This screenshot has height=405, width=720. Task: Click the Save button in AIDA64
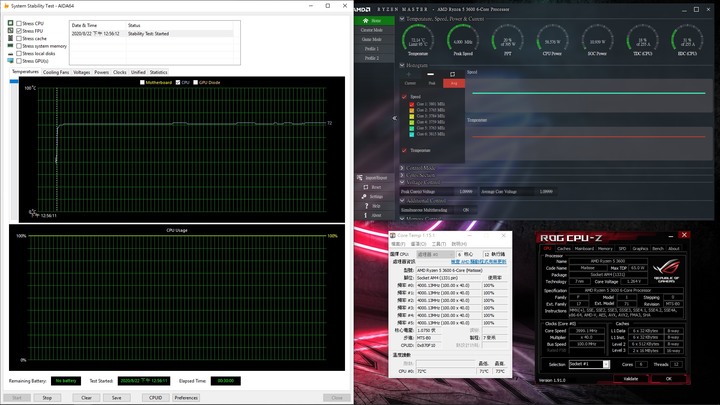coord(117,398)
